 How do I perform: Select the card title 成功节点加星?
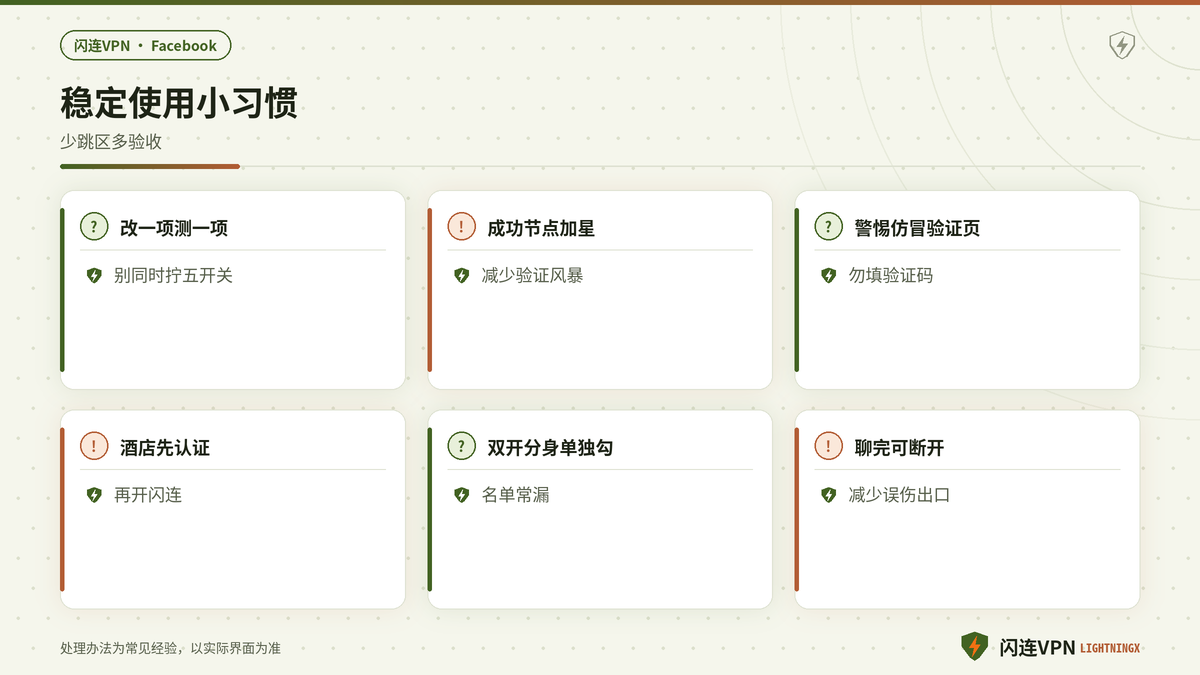click(x=541, y=228)
